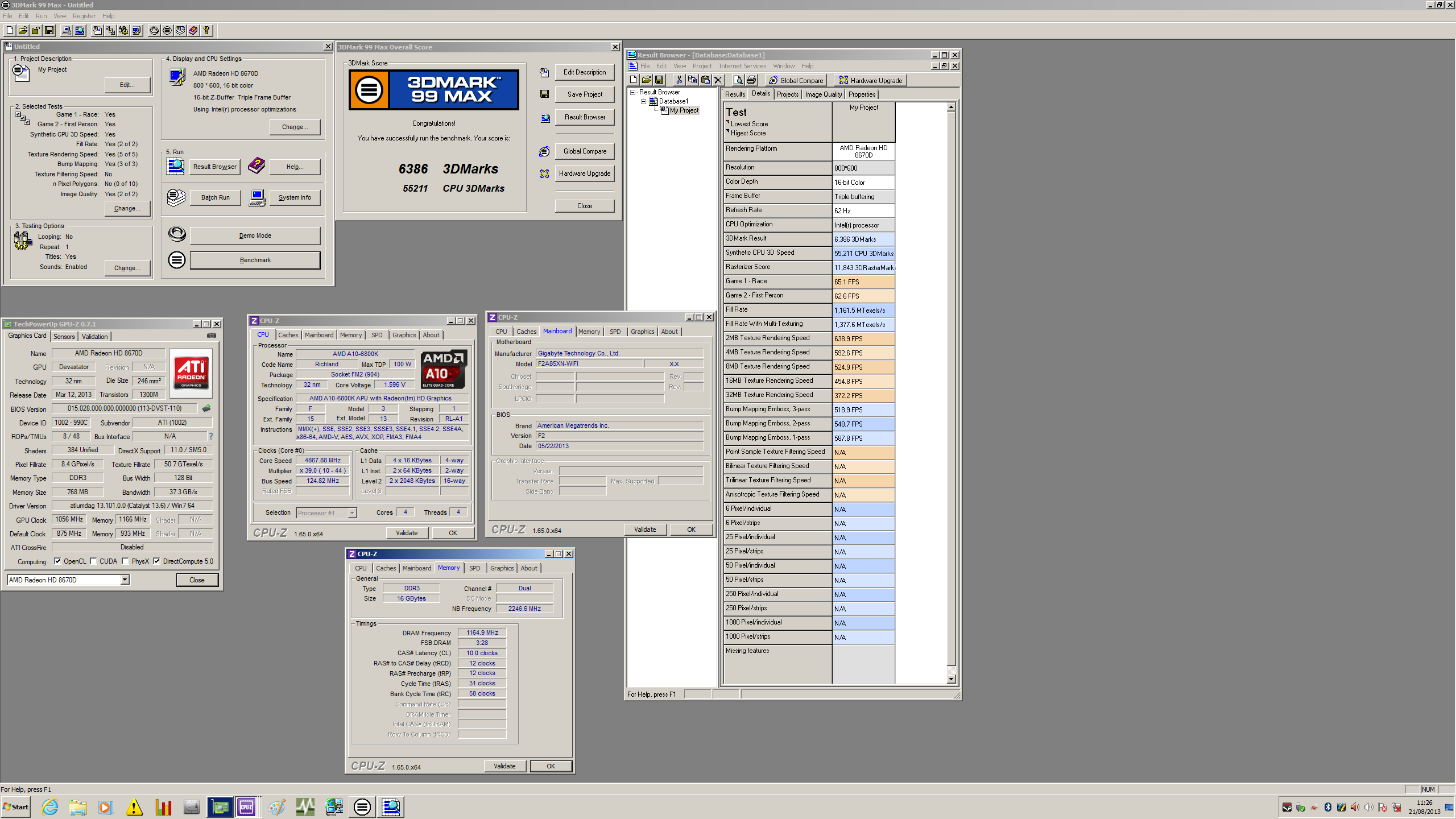The height and width of the screenshot is (819, 1456).
Task: Open Internet Services menu in Result Browser
Action: (742, 66)
